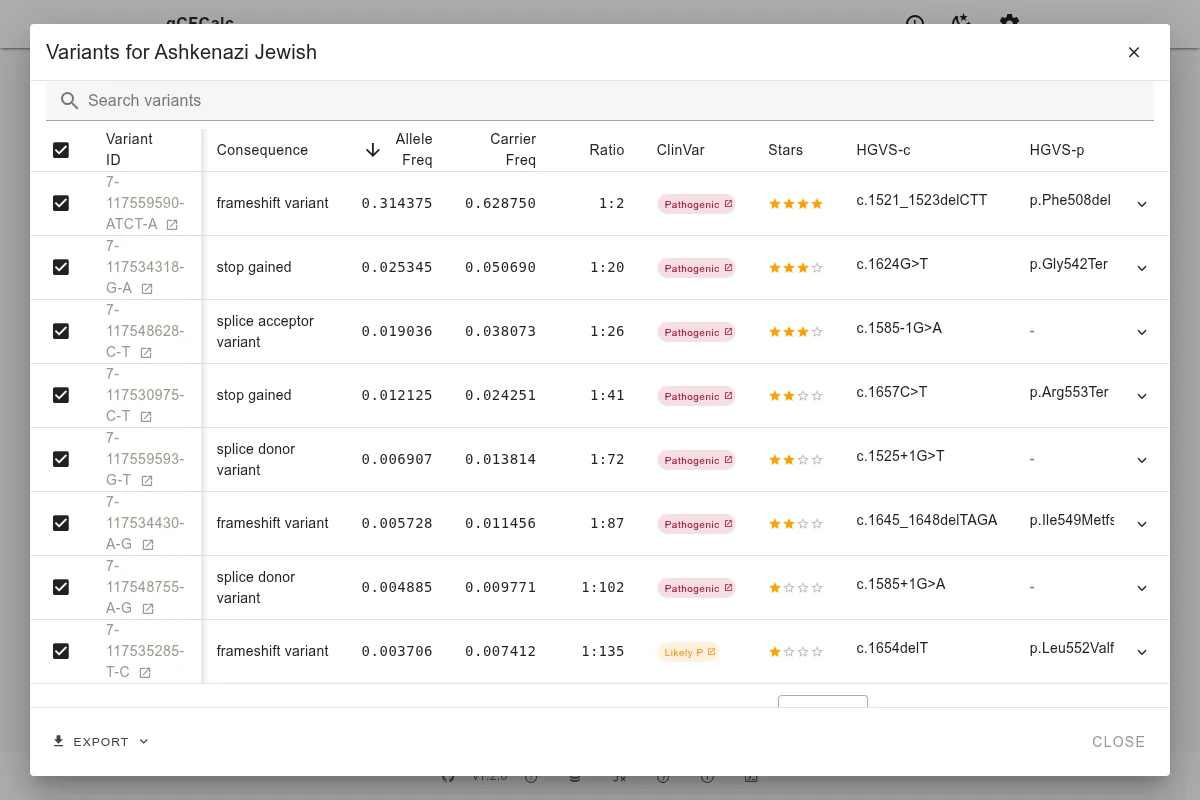This screenshot has height=800, width=1200.
Task: Open external link for variant 7-117559590-ATCT-A
Action: 172,225
